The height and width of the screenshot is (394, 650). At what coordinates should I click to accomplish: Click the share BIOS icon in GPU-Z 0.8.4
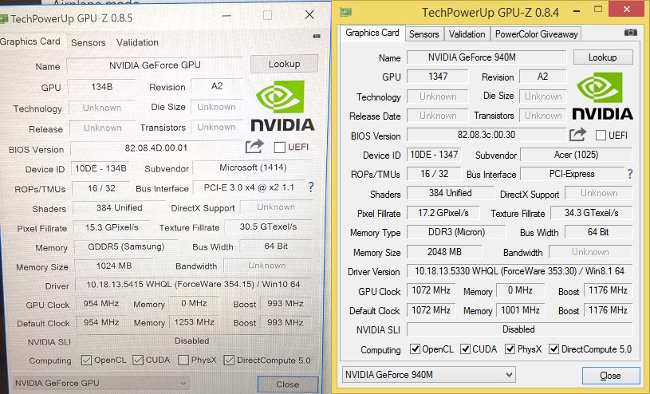577,134
